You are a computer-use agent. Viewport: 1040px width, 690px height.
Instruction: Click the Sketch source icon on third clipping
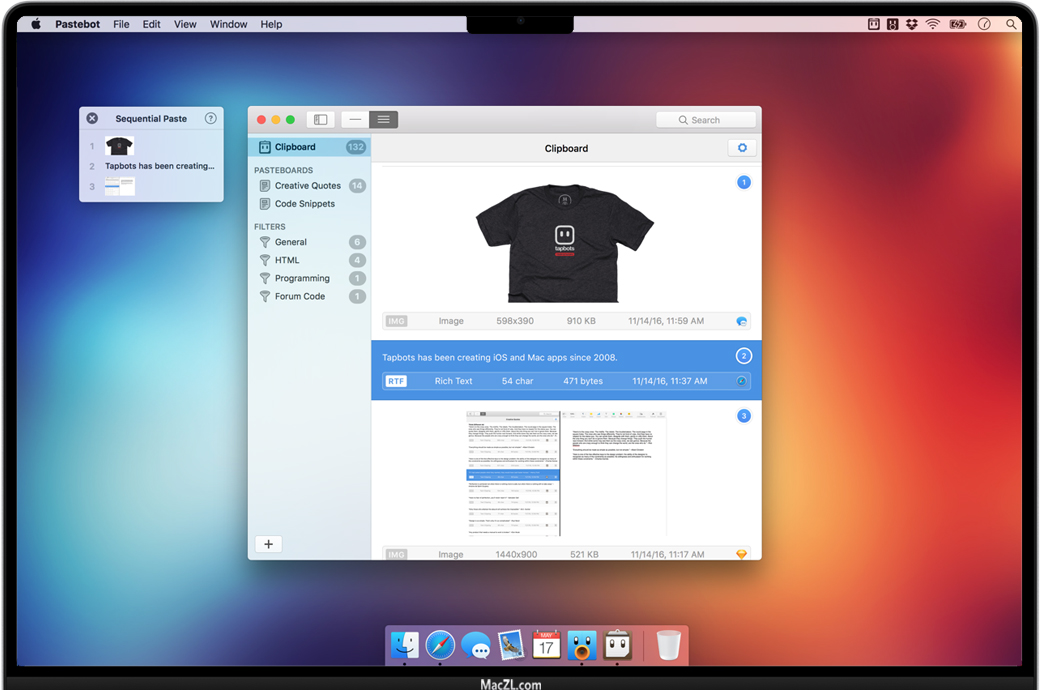(741, 554)
